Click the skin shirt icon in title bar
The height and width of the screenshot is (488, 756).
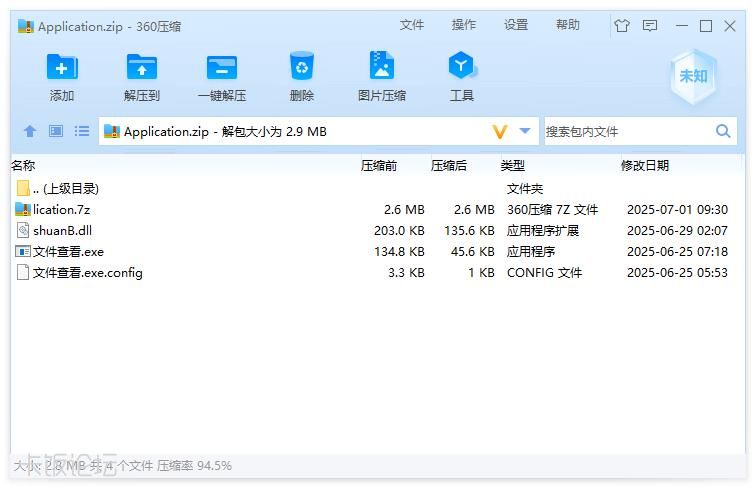(x=622, y=26)
